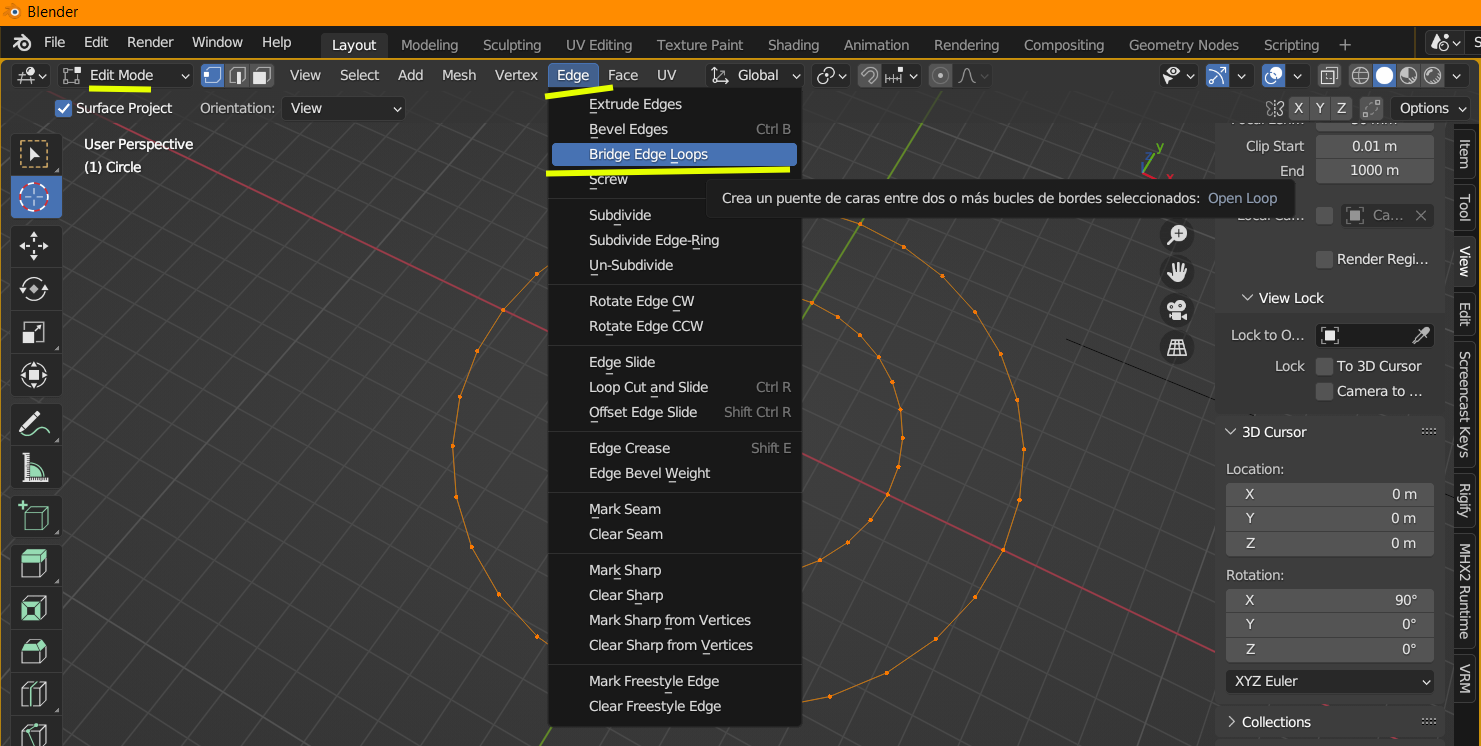
Task: Open the editor type selector
Action: coord(31,75)
